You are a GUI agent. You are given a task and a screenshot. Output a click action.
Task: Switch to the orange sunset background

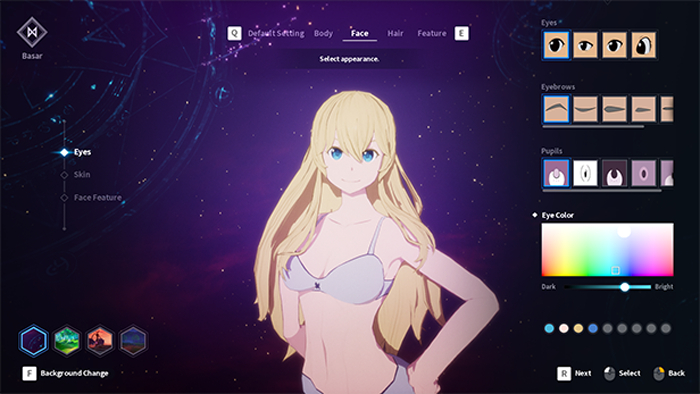100,340
